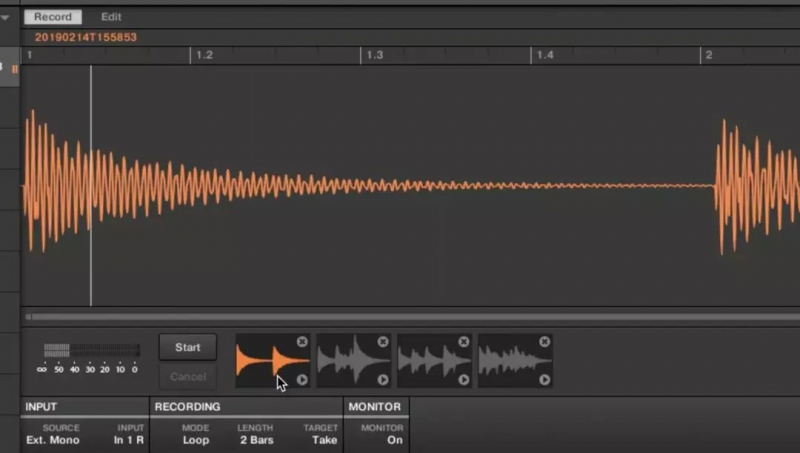Play the third recorded take
This screenshot has width=800, height=453.
[x=464, y=380]
